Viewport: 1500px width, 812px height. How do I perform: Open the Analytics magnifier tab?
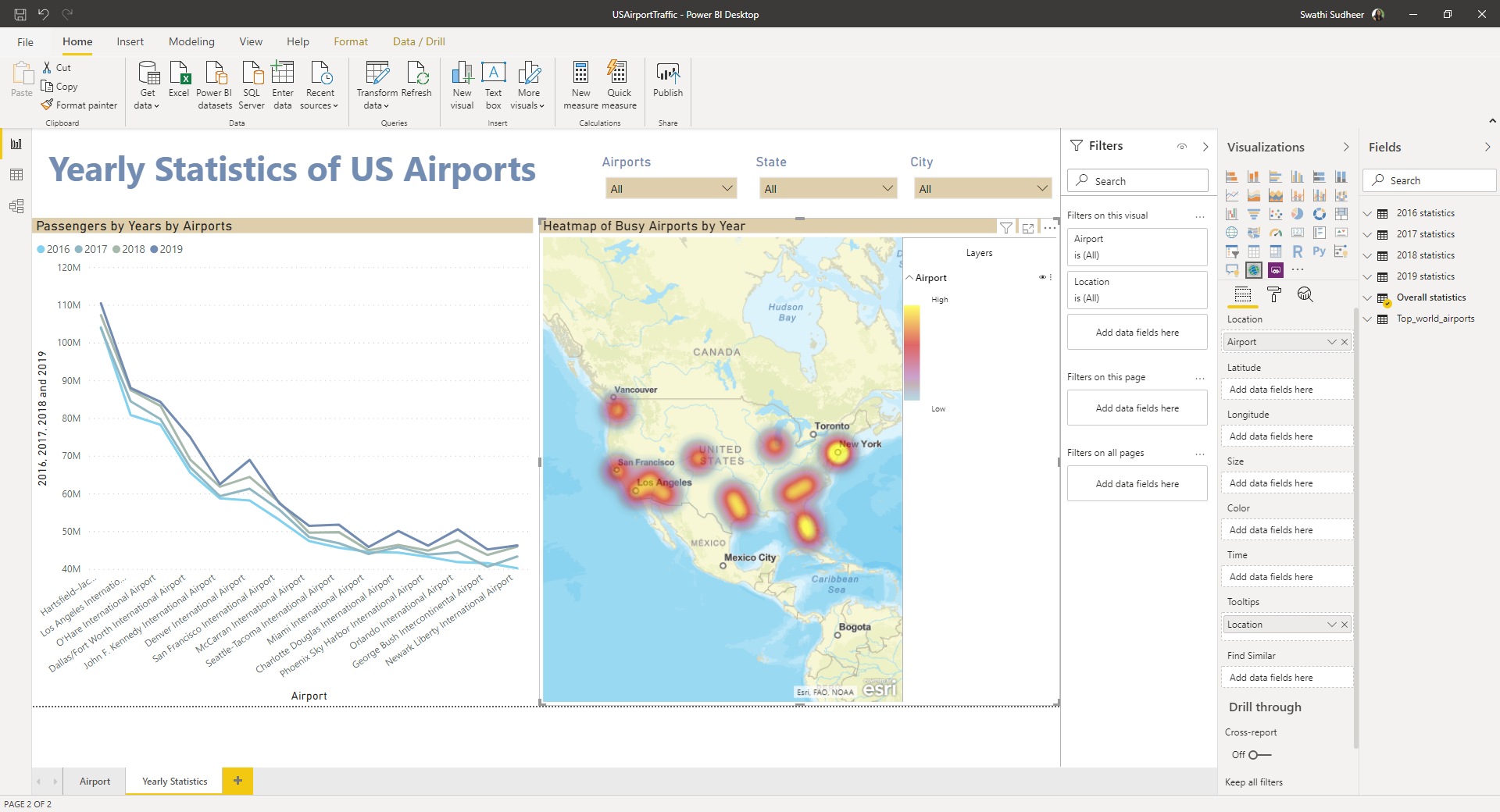click(x=1305, y=294)
